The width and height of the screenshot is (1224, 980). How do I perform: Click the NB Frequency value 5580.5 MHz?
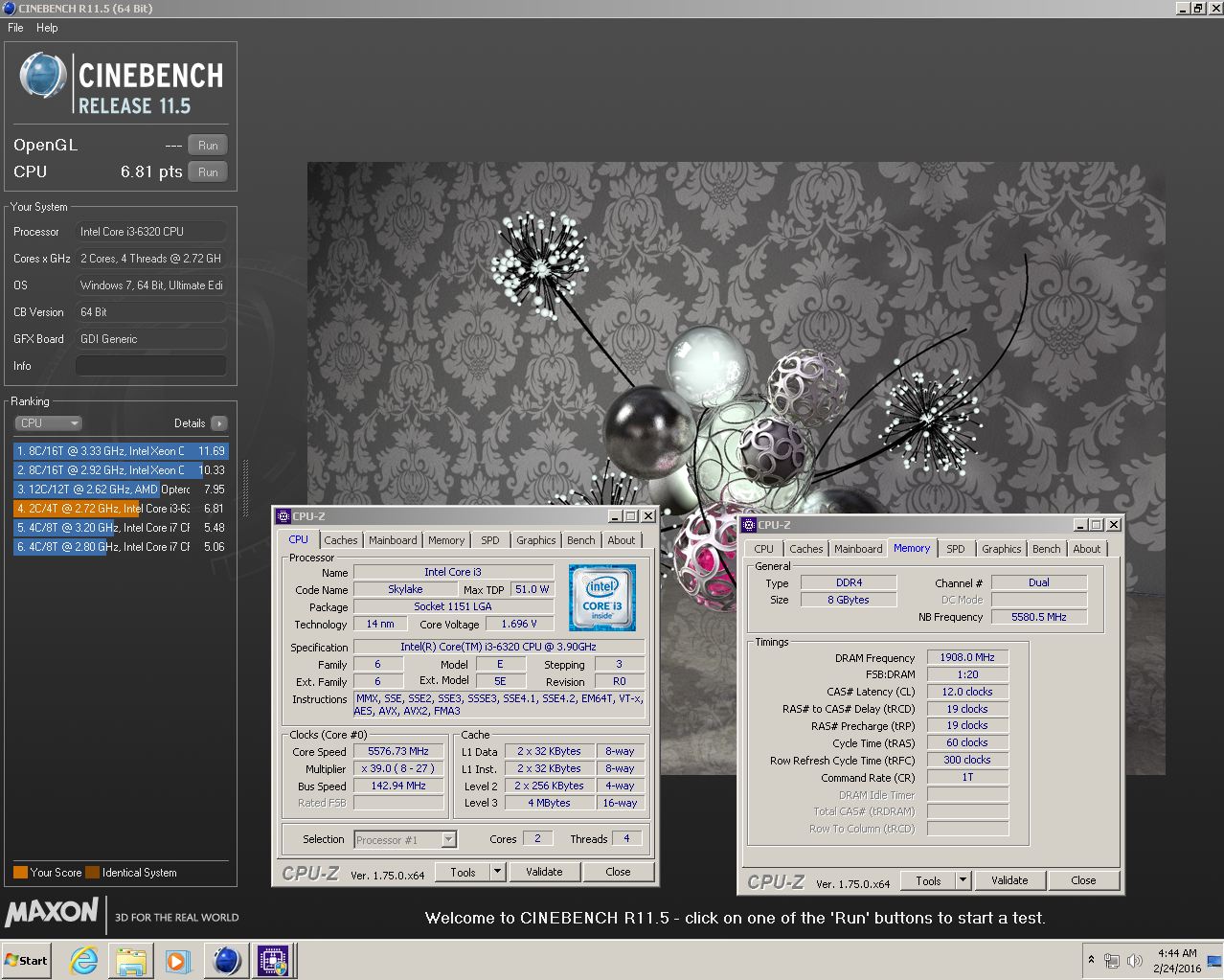click(x=1039, y=617)
